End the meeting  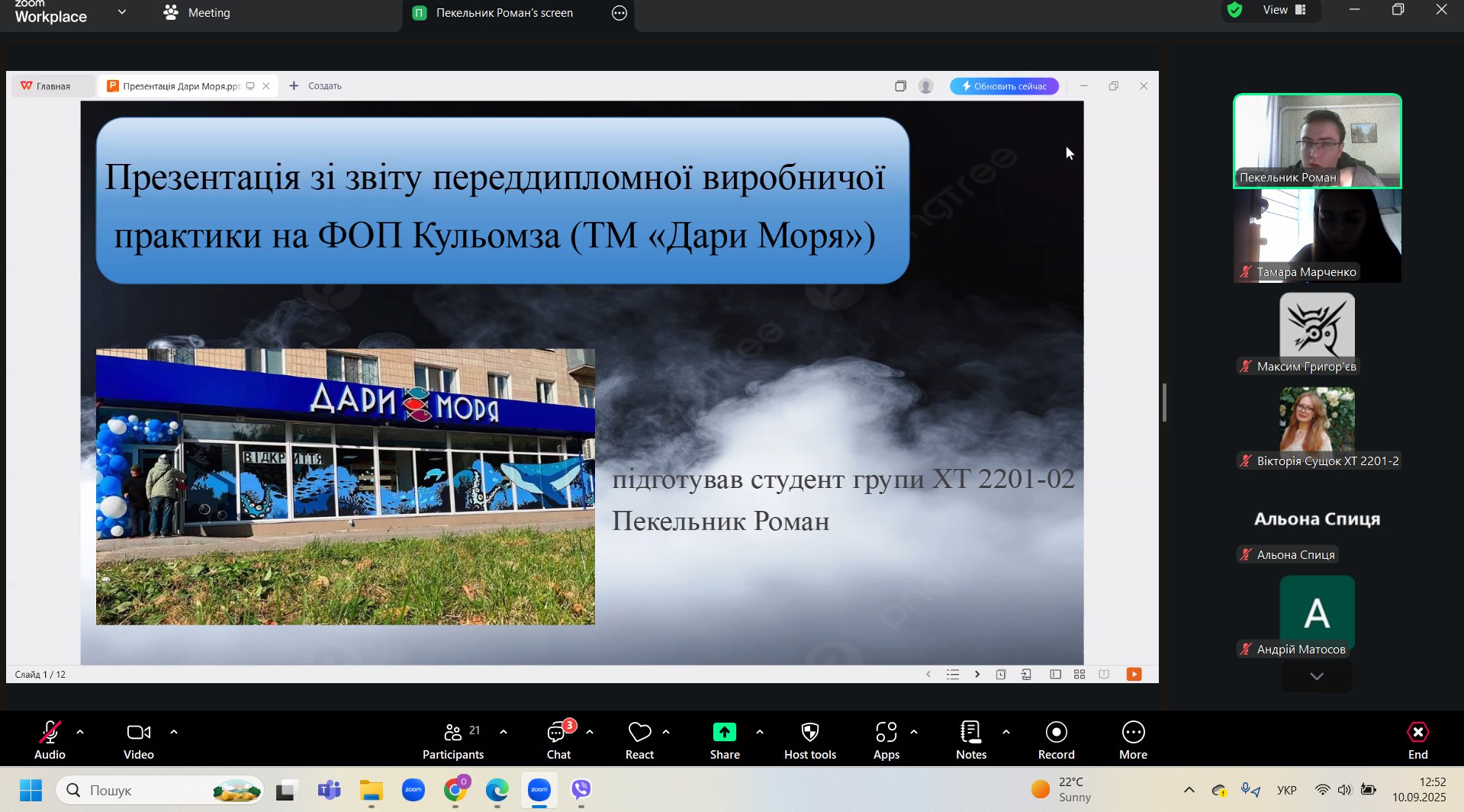pos(1418,740)
